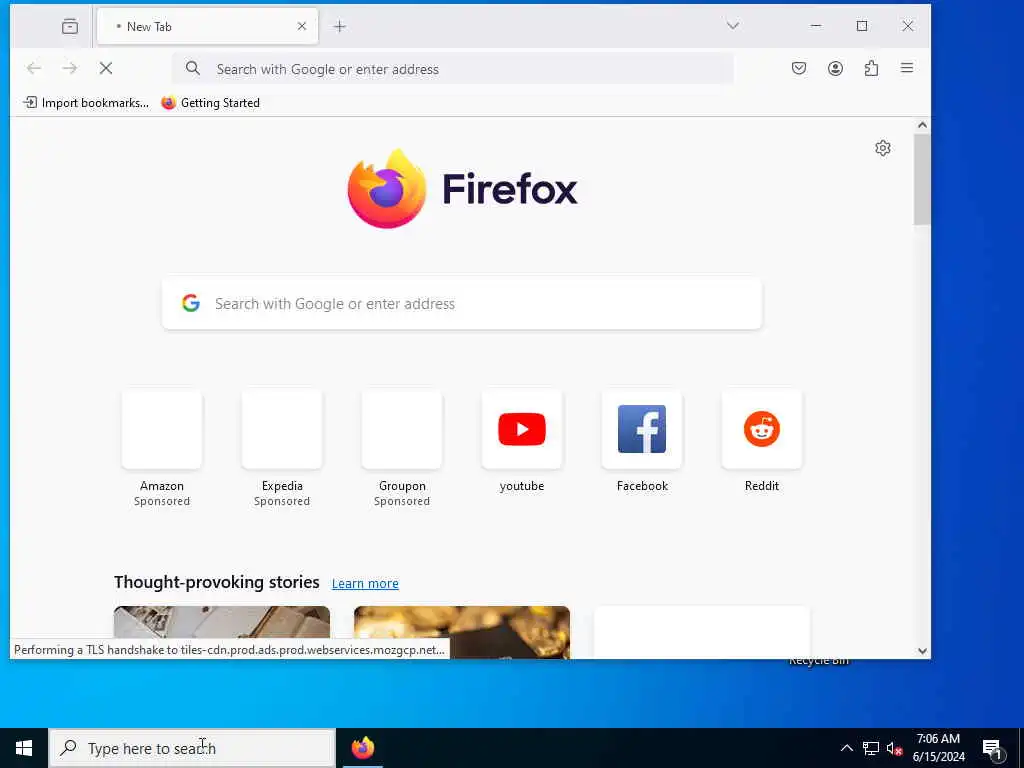The height and width of the screenshot is (768, 1024).
Task: Close the New Tab tab
Action: [x=302, y=26]
